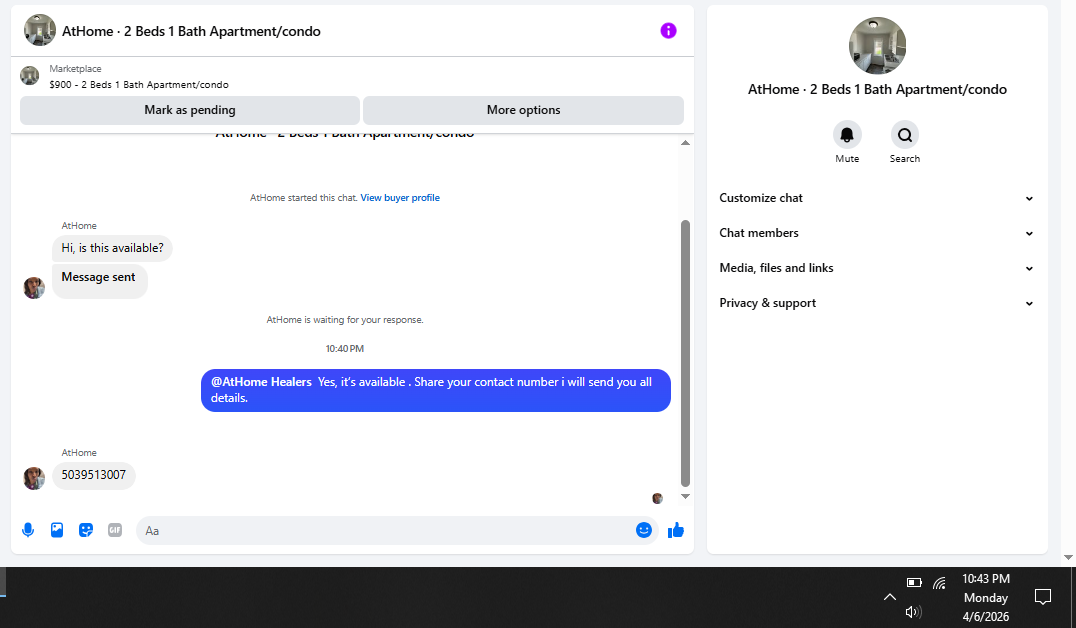The width and height of the screenshot is (1076, 628).
Task: Click the chat title in header
Action: (x=191, y=31)
